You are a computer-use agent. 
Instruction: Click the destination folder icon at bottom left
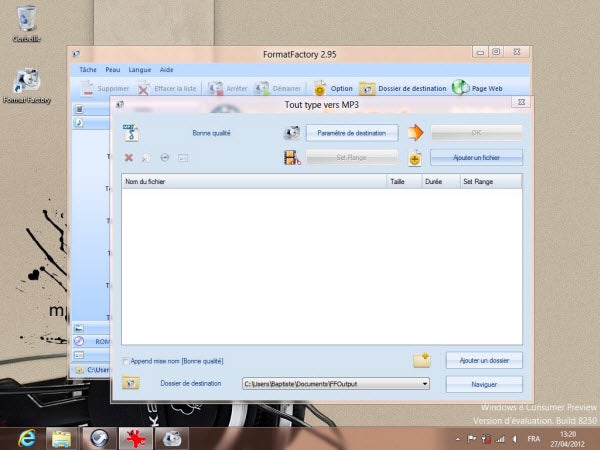[130, 383]
